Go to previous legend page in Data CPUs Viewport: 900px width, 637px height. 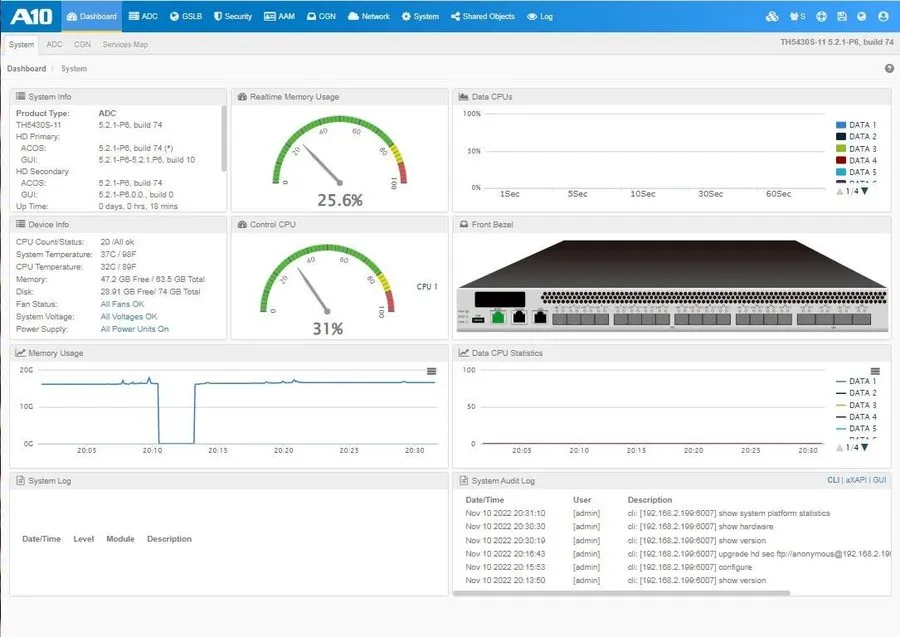coord(840,191)
